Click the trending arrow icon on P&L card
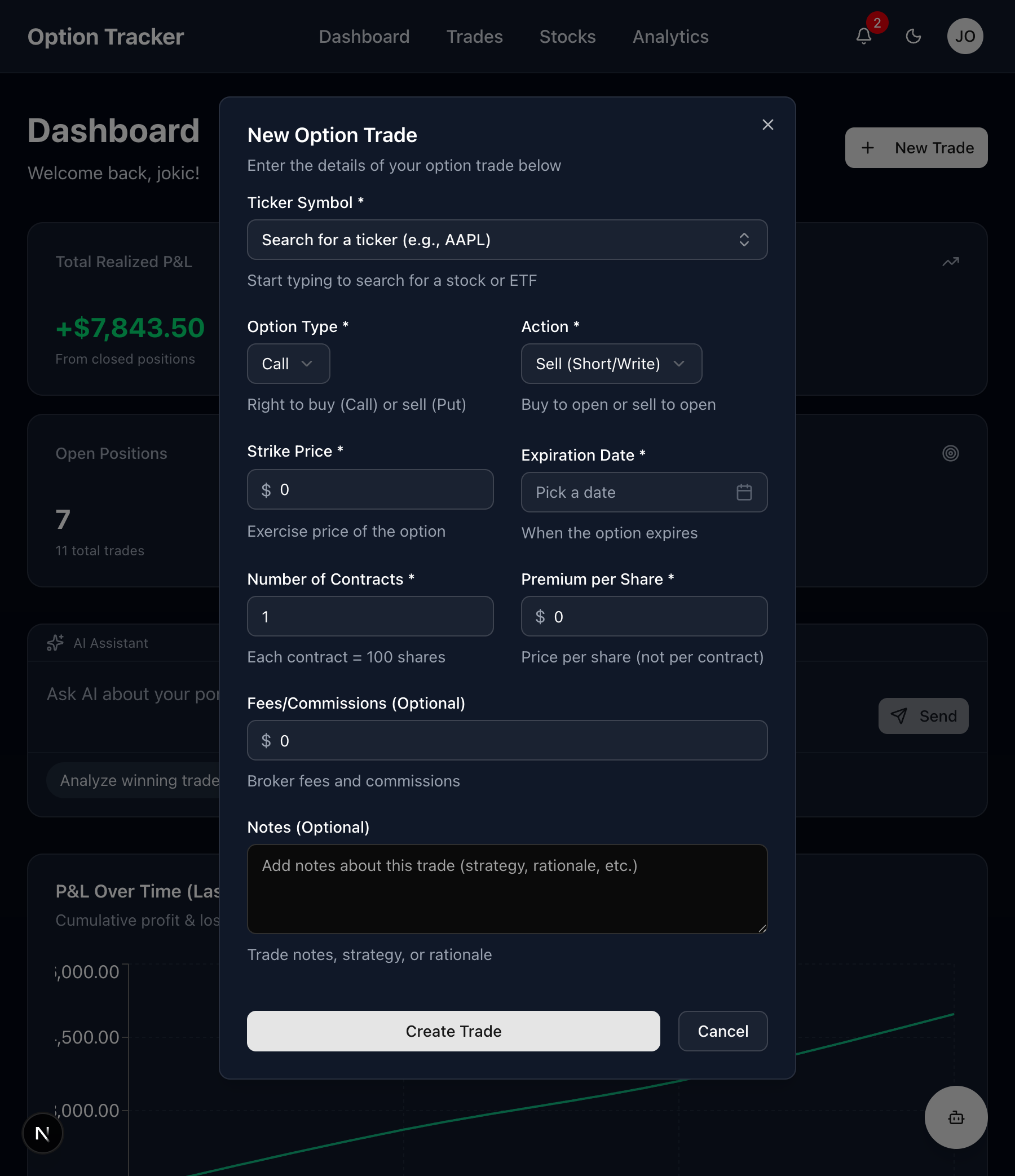Screen dimensions: 1015x1176 point(950,262)
